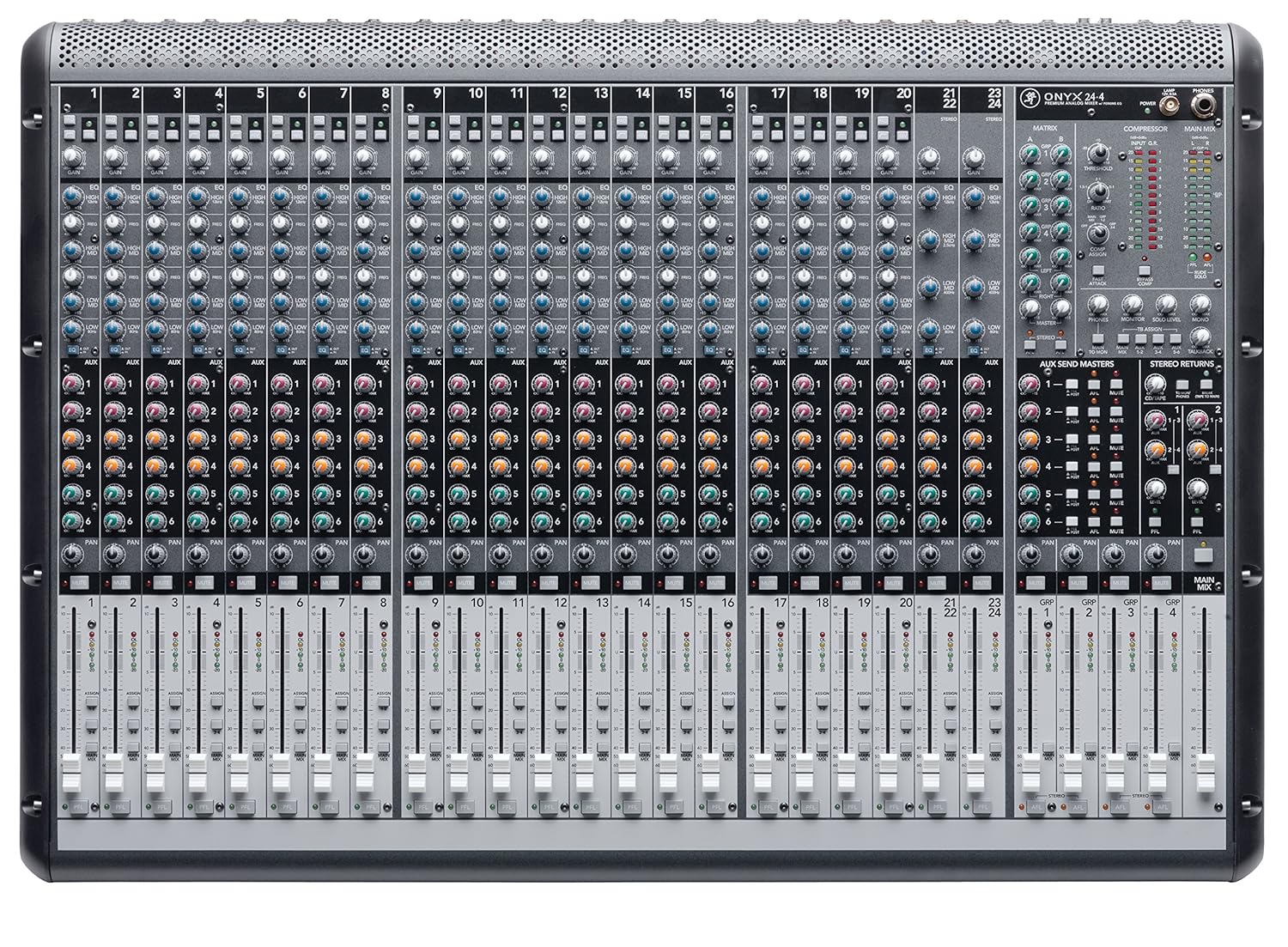Mute channel 3
This screenshot has width=1288, height=947.
point(162,583)
